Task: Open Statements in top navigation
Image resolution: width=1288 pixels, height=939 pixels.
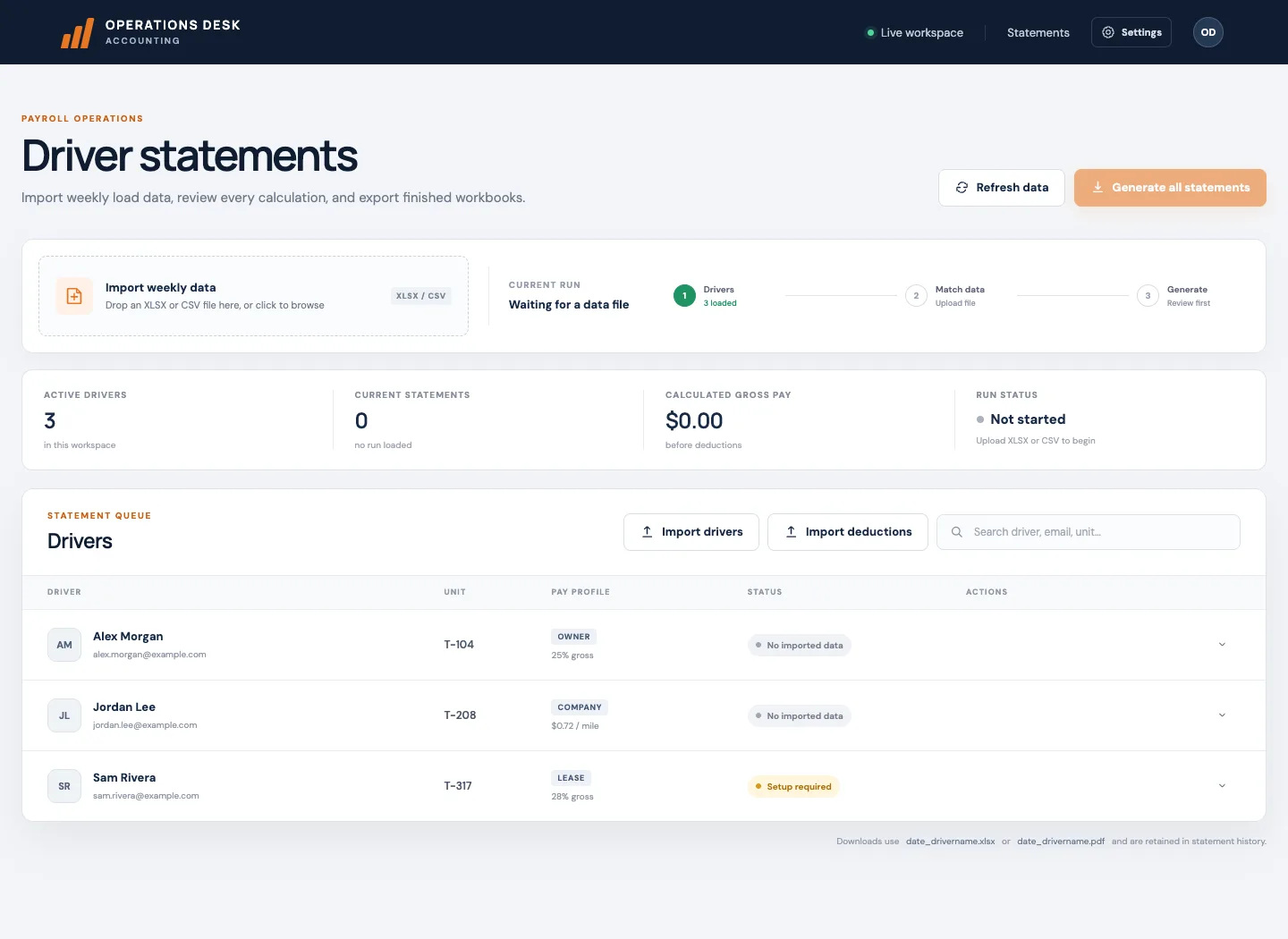Action: 1038,33
